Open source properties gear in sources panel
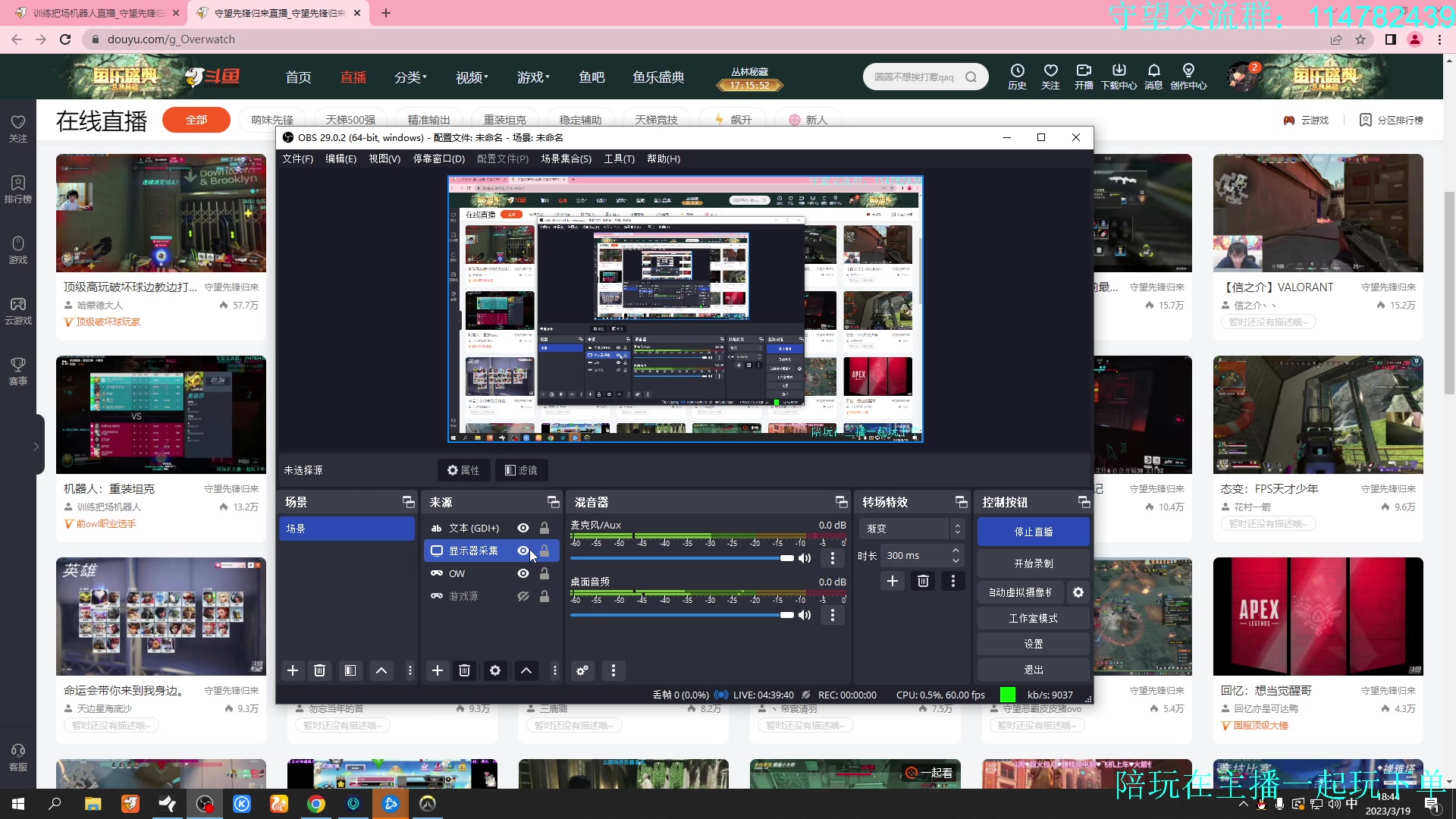Viewport: 1456px width, 819px height. (x=495, y=670)
